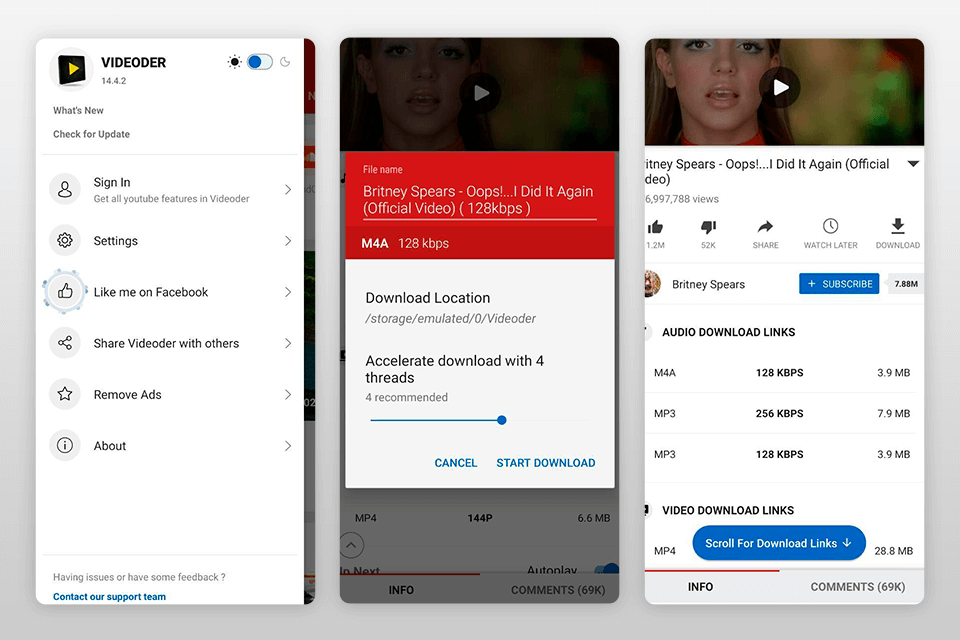The width and height of the screenshot is (960, 640).
Task: Click the dislike icon below the video
Action: click(709, 227)
